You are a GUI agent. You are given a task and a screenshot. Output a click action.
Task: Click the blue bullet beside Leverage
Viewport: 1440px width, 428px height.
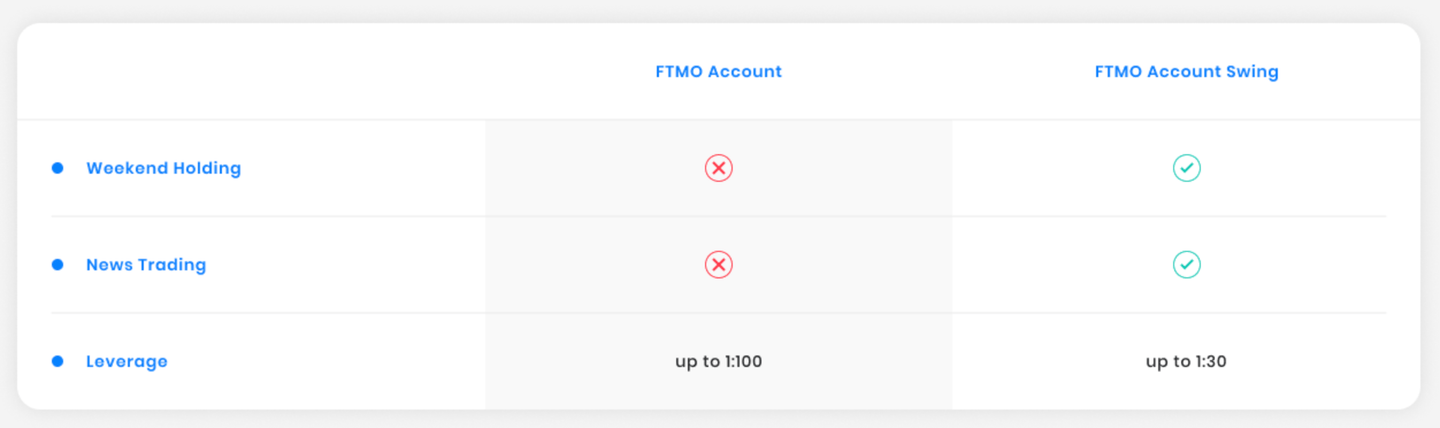[x=57, y=361]
